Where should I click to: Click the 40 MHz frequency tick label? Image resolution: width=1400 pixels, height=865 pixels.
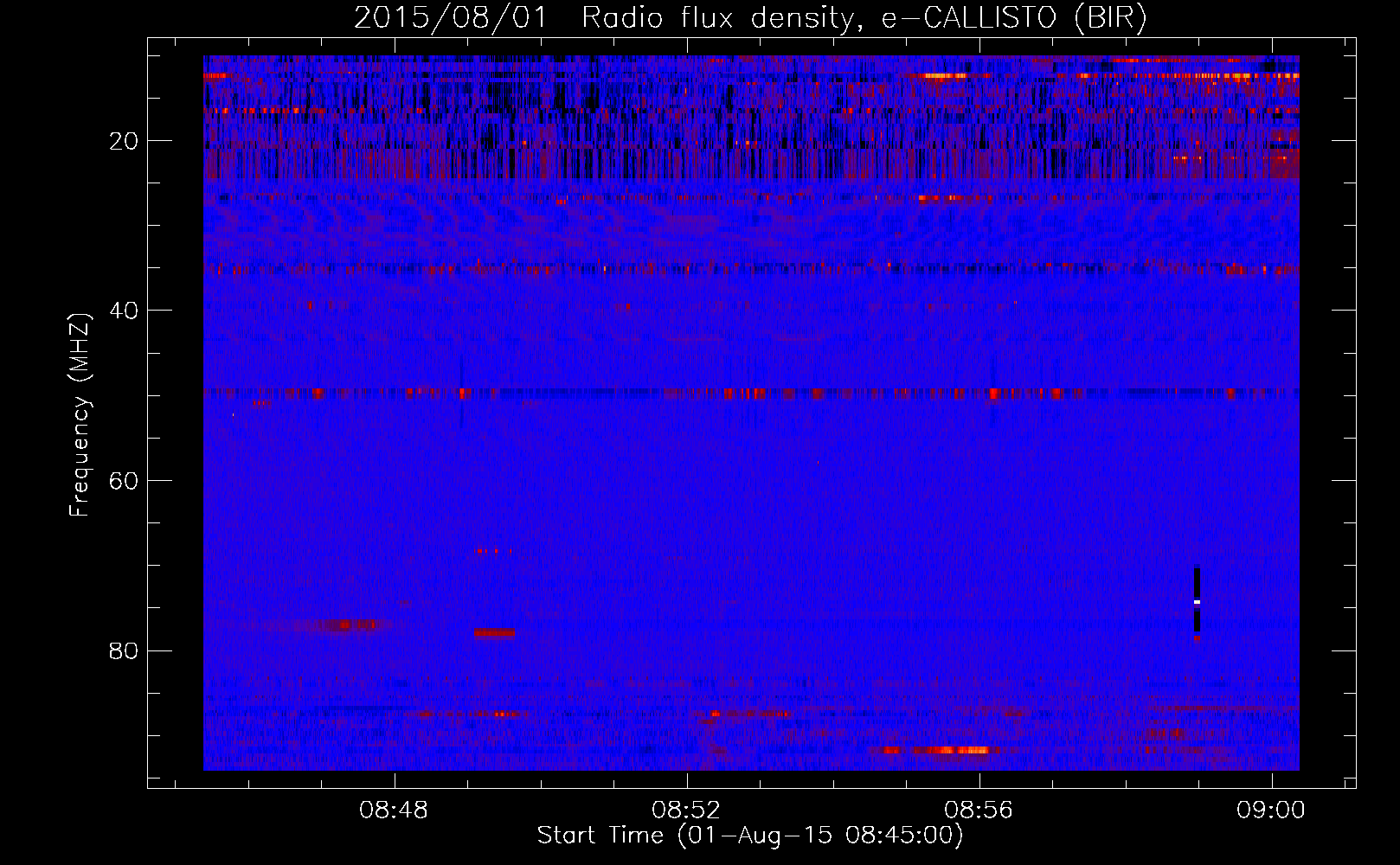(124, 311)
